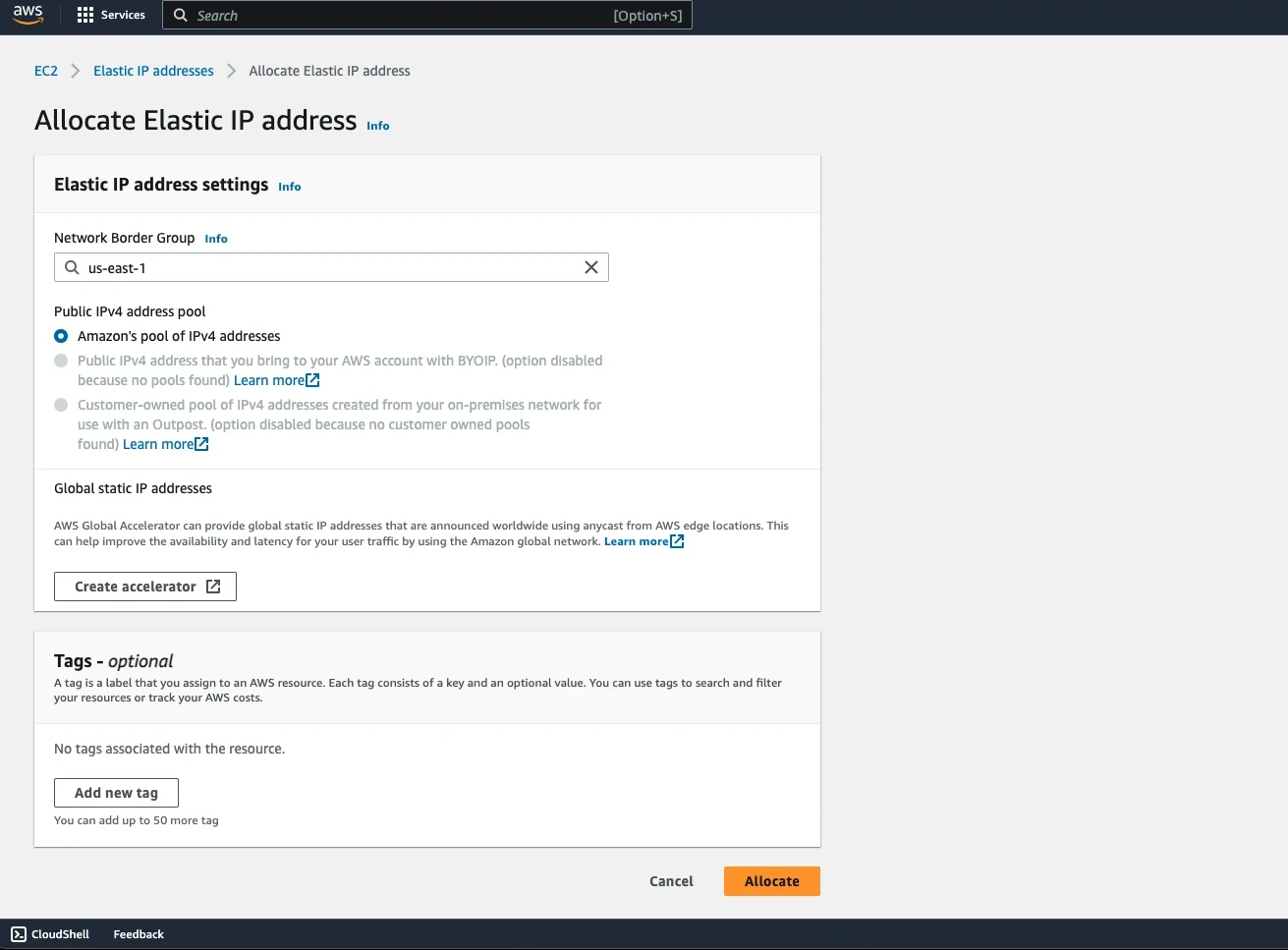Screen dimensions: 1288x950
Task: Click the orange Allocate button
Action: (x=772, y=881)
